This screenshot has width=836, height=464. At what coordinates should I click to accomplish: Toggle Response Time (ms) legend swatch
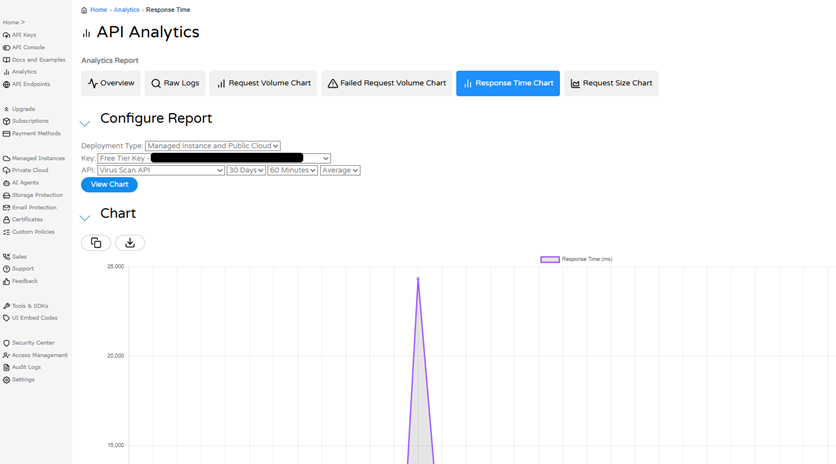coord(550,260)
